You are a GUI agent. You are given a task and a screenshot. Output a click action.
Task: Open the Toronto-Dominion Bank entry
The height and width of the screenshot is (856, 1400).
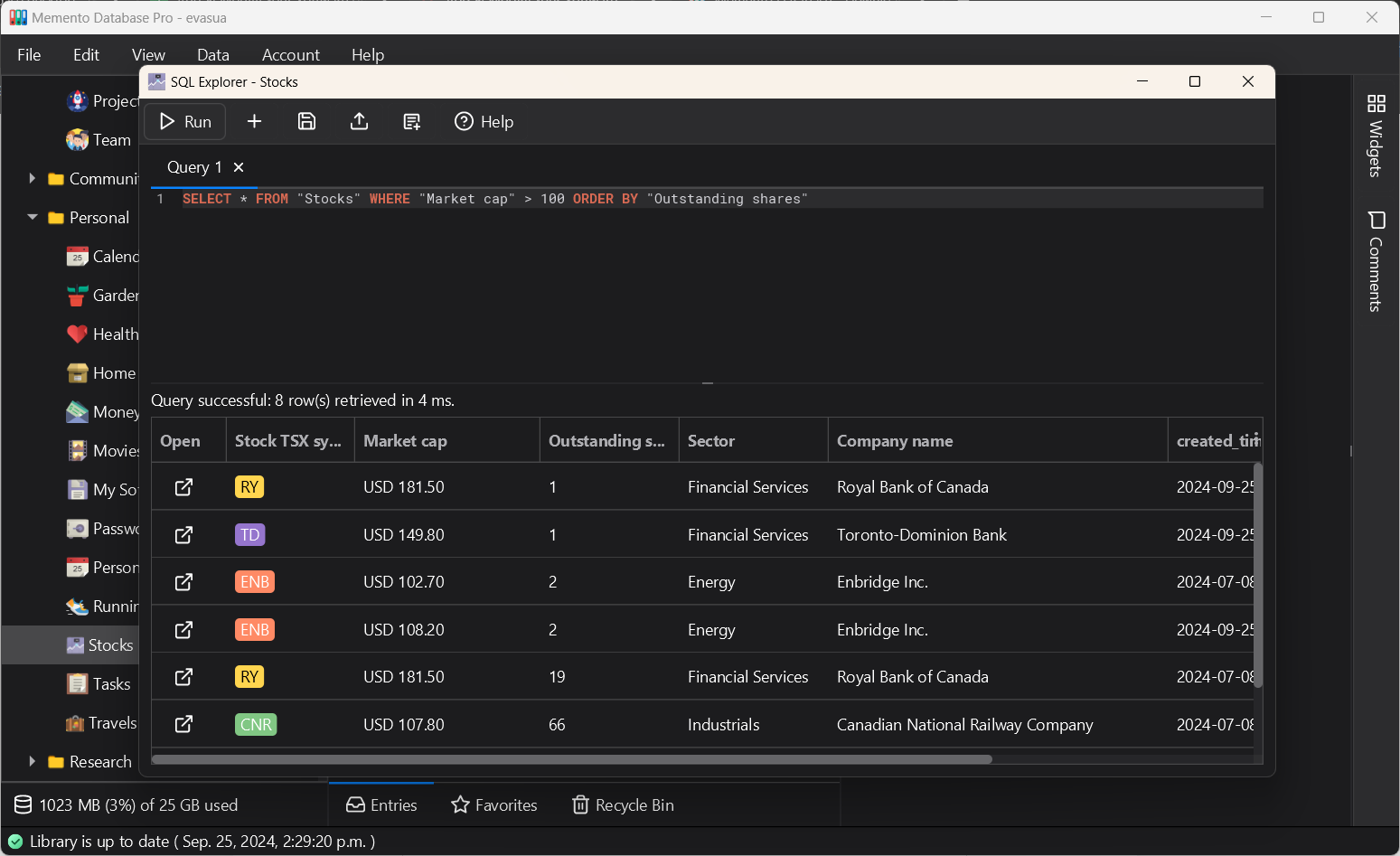[183, 535]
